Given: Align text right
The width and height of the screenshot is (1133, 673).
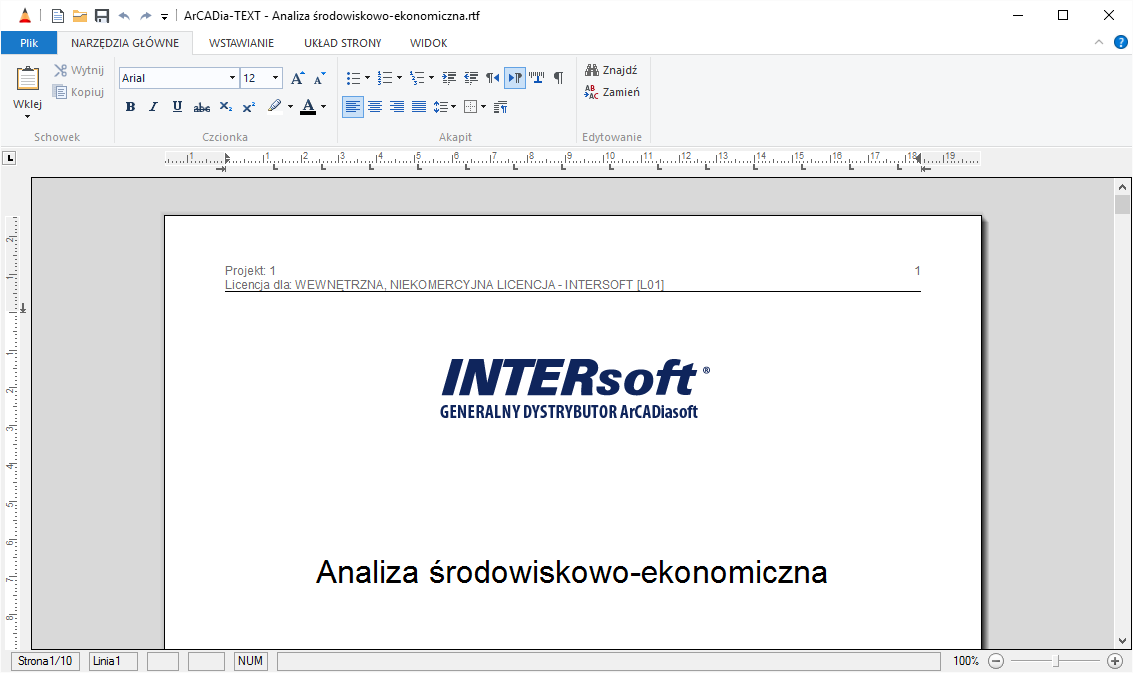Looking at the screenshot, I should coord(397,107).
